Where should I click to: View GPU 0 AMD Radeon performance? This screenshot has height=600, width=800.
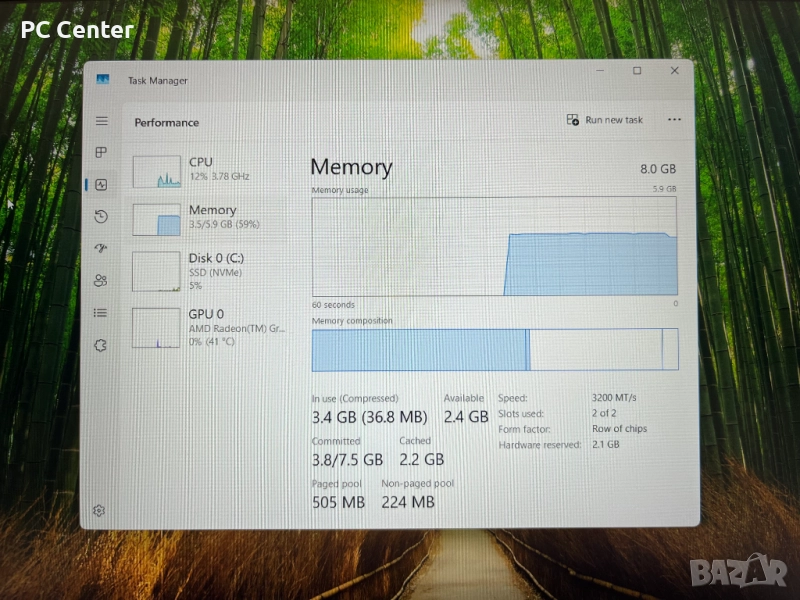tap(210, 326)
